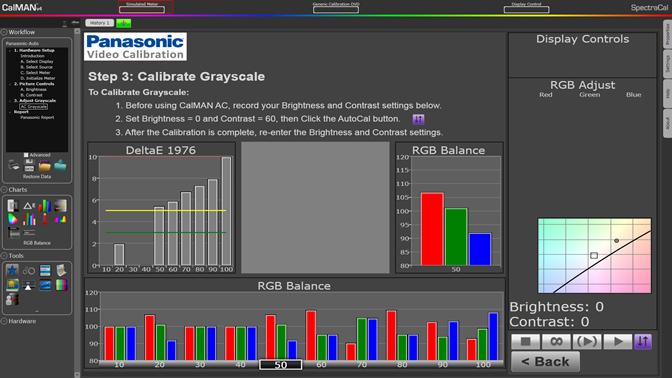Select the circles tool icon in Tools

pyautogui.click(x=29, y=270)
